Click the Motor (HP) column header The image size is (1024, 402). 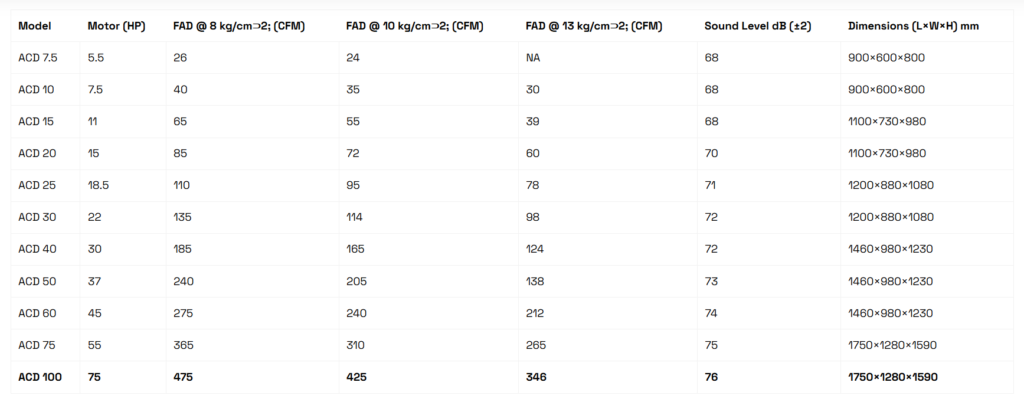[116, 26]
